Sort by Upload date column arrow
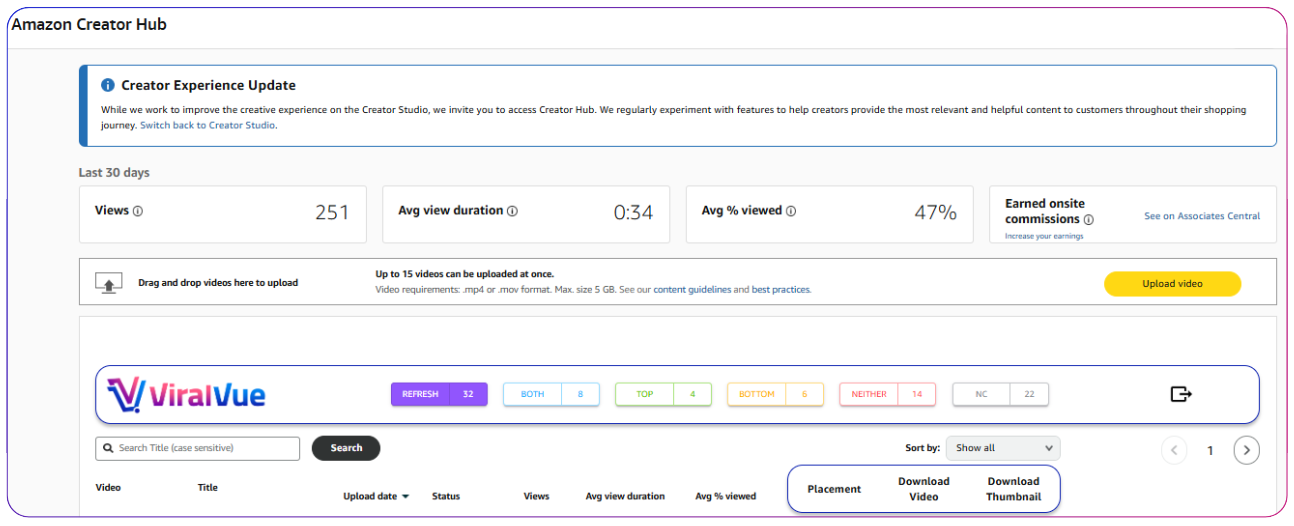This screenshot has height=526, width=1294. (406, 496)
